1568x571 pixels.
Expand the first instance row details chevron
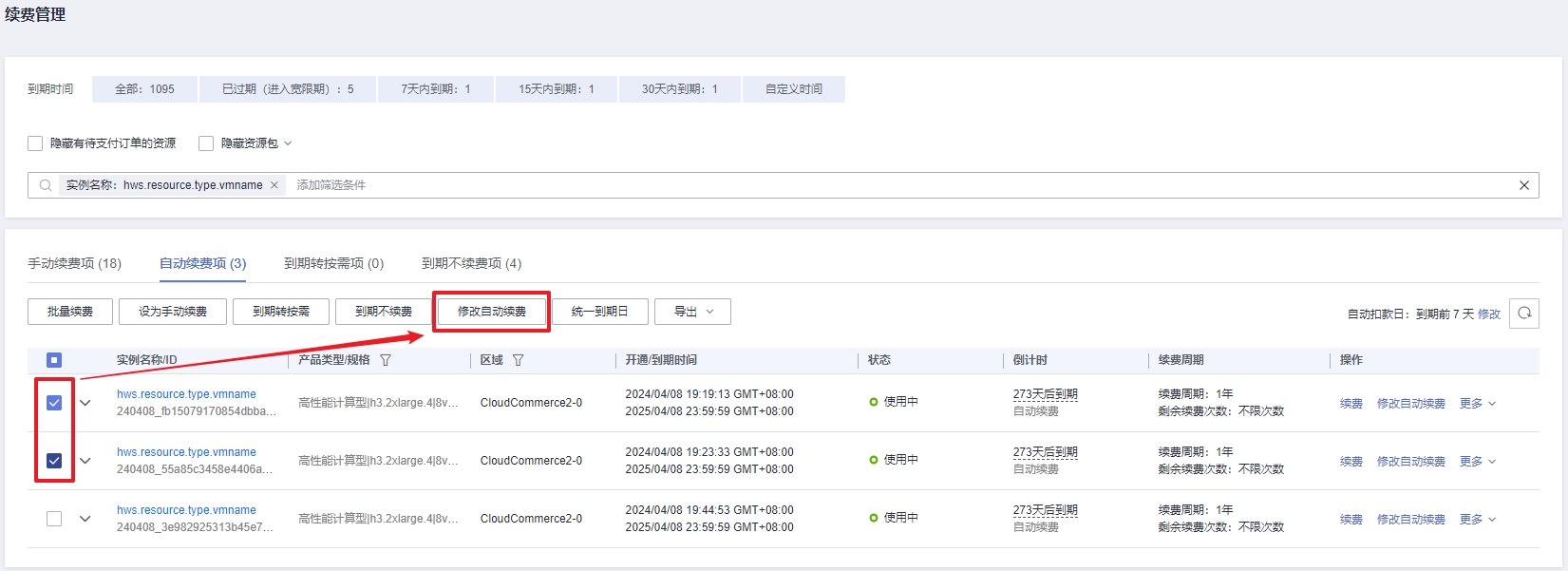click(85, 403)
